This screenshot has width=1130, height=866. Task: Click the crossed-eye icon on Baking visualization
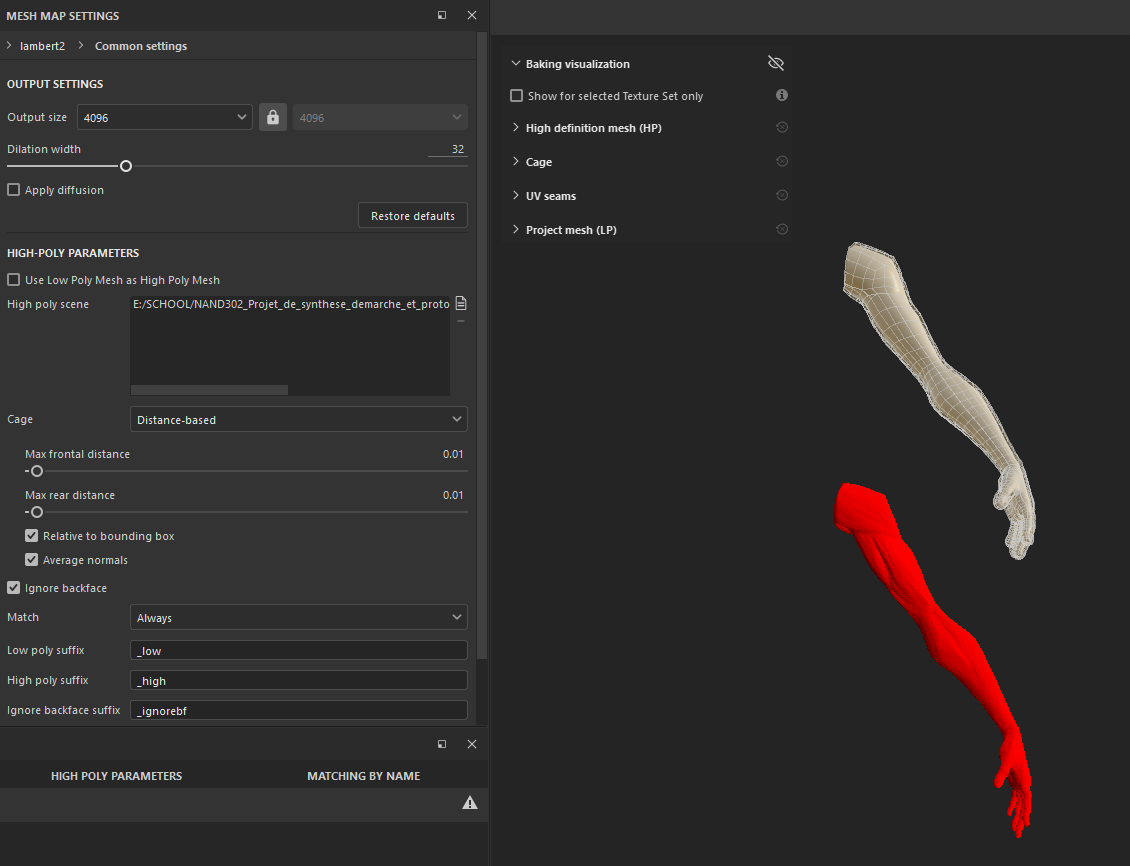[776, 63]
